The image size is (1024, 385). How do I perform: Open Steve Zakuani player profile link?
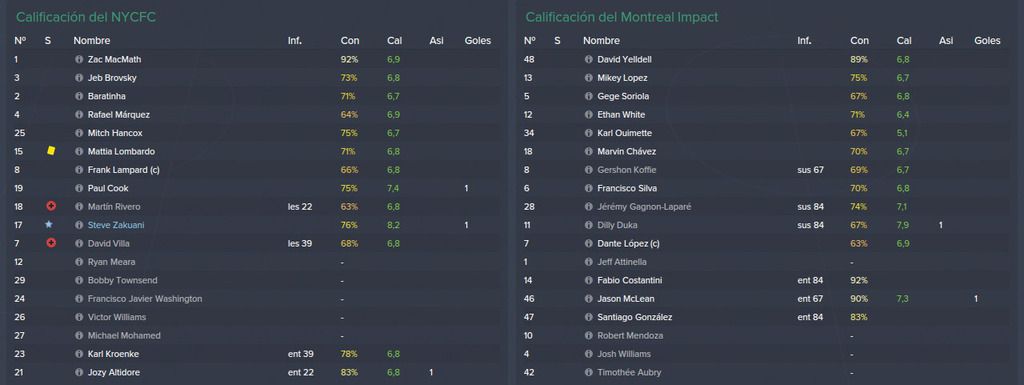click(x=116, y=225)
